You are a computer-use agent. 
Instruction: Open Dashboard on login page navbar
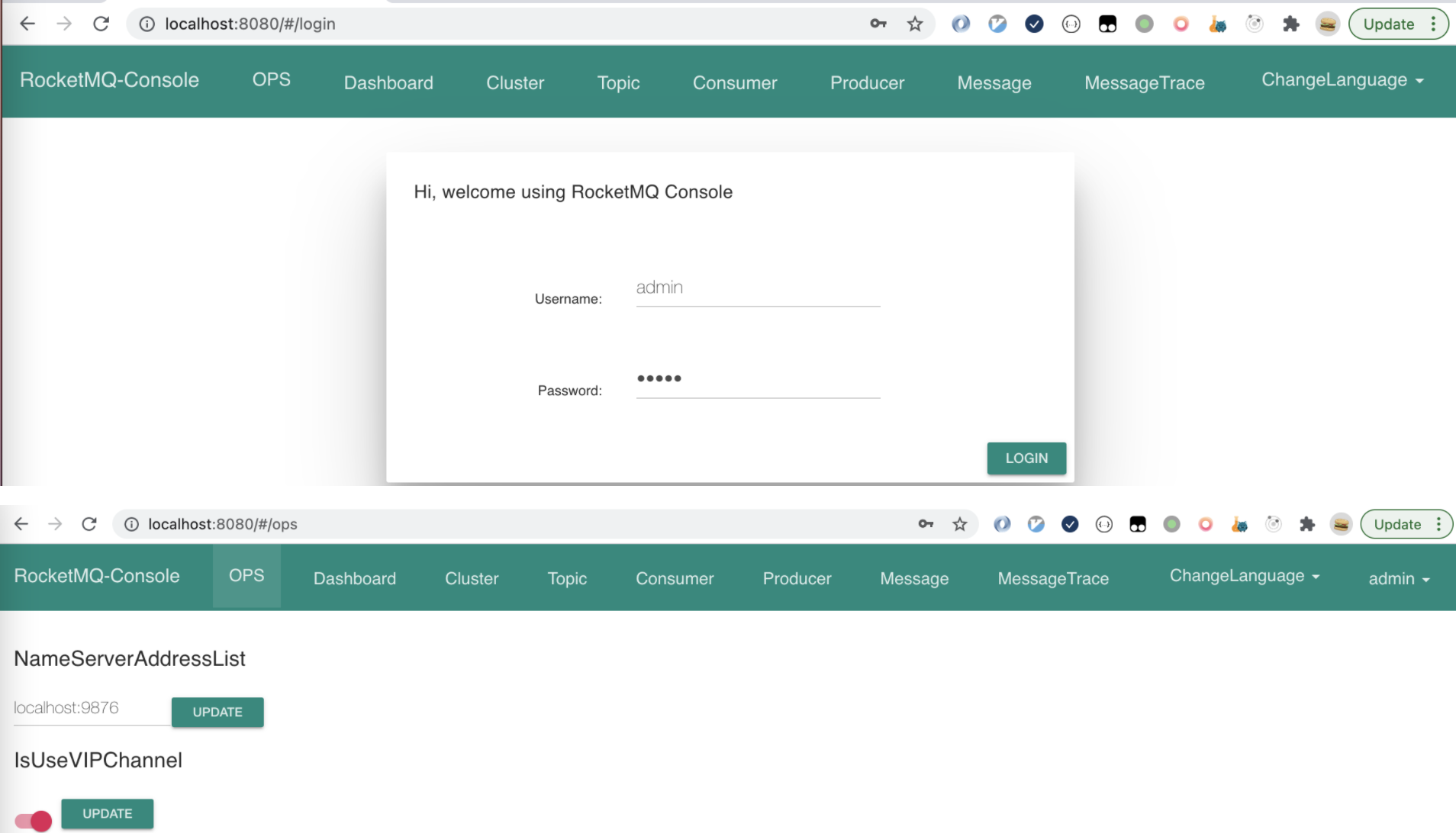click(388, 82)
